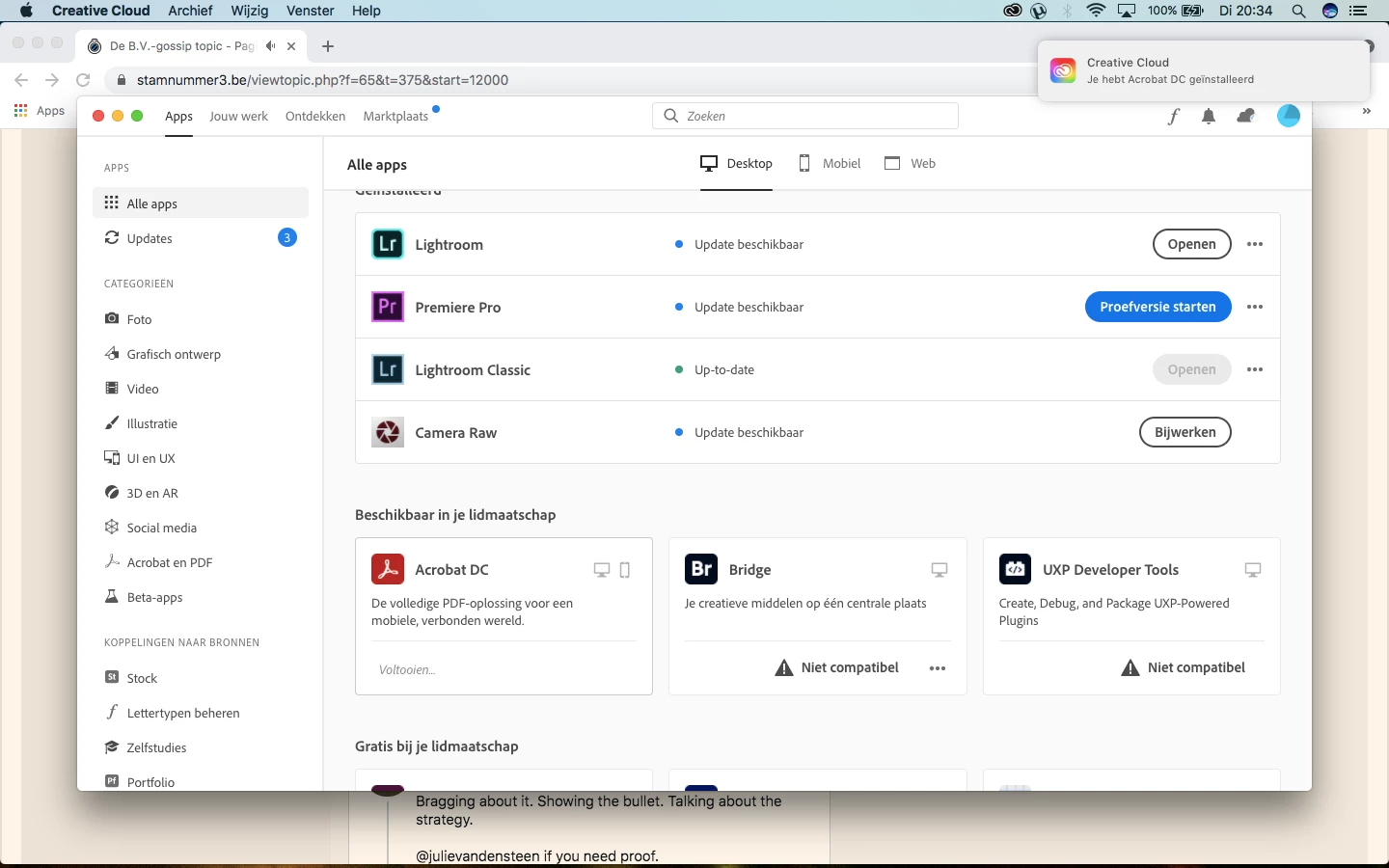Viewport: 1389px width, 868px height.
Task: Click Openen button for Lightroom
Action: [1191, 244]
